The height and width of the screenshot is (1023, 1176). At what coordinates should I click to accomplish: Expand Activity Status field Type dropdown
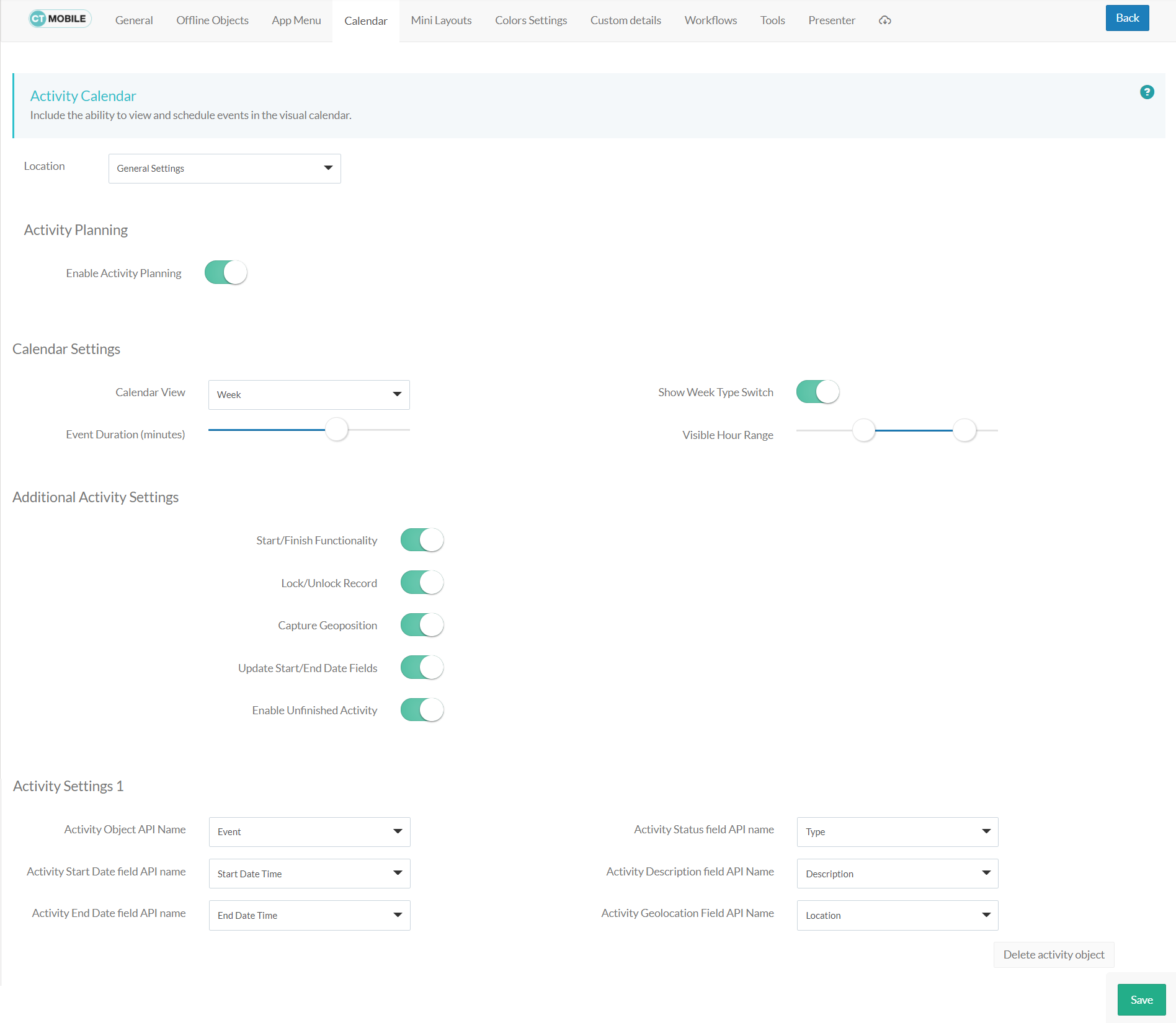coord(897,832)
